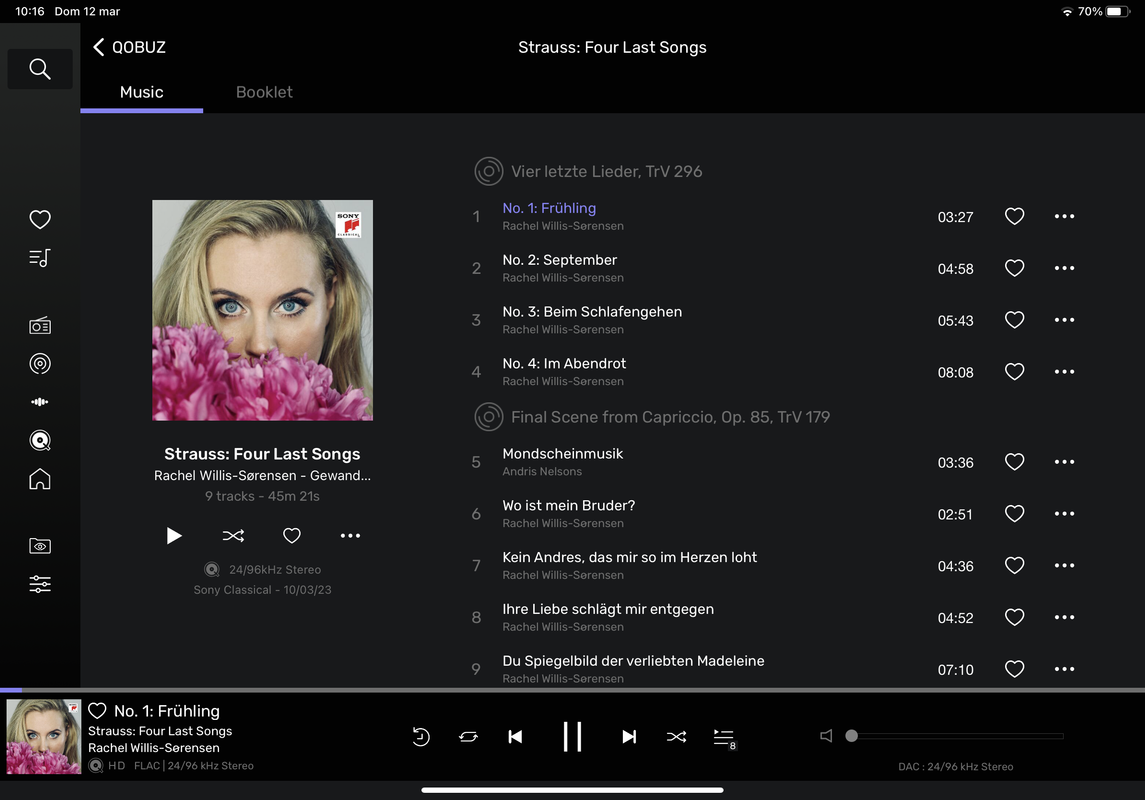Favorite track No. 4: Im Abendrot

coord(1014,372)
